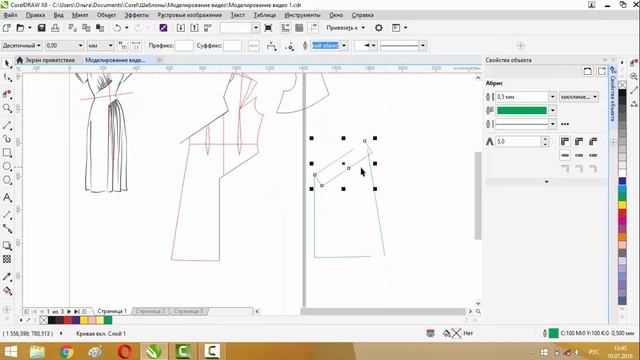Switch to Экран приветствия tab

pos(45,60)
